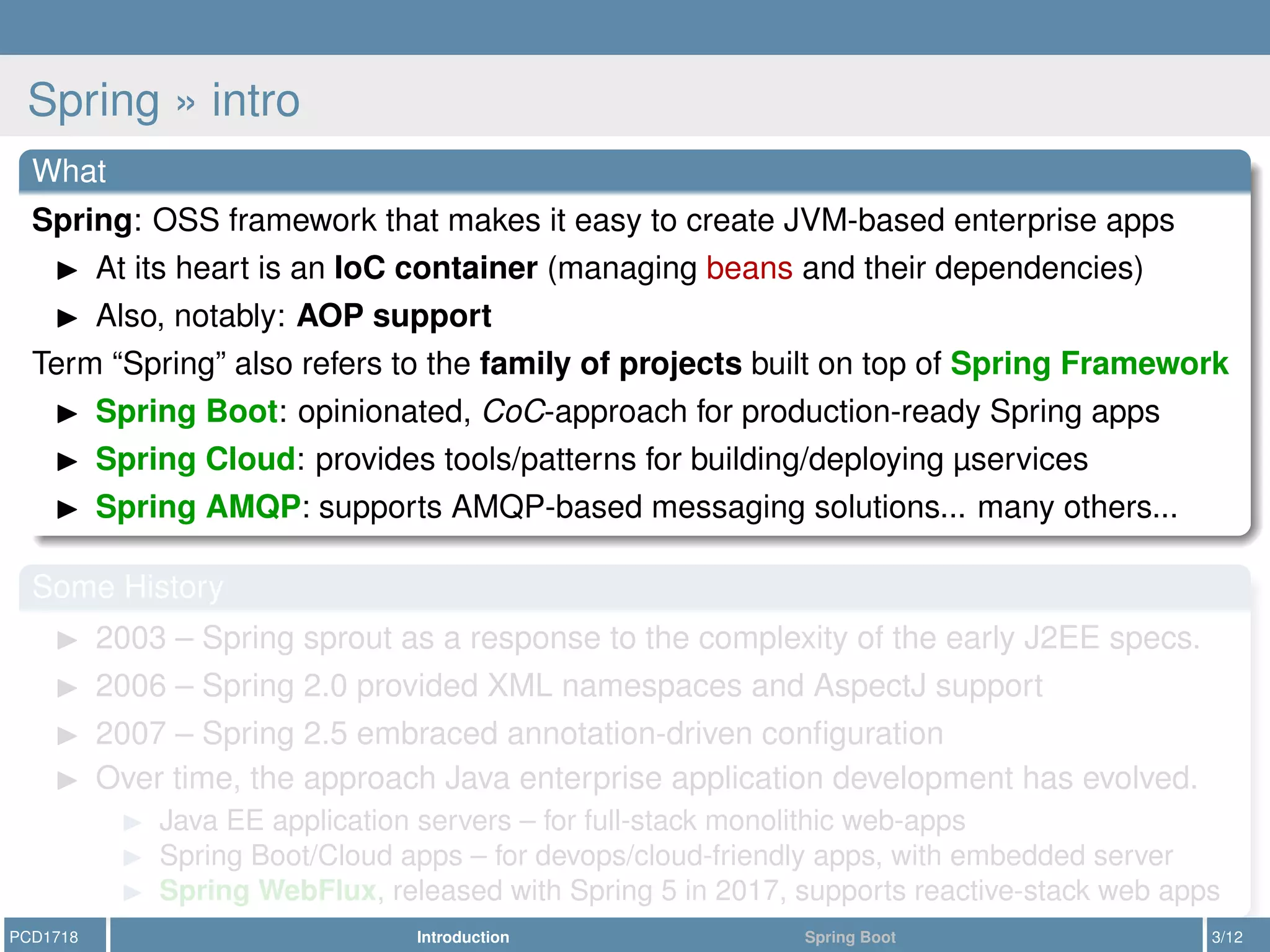Image resolution: width=1270 pixels, height=952 pixels.
Task: Click the bullet arrow beside 'Spring Cloud'
Action: pos(67,461)
